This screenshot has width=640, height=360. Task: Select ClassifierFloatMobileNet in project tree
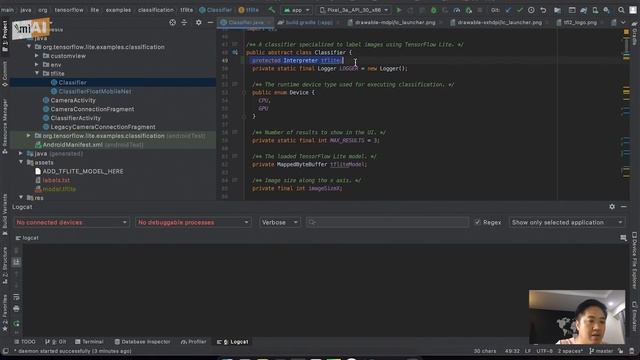pyautogui.click(x=94, y=91)
